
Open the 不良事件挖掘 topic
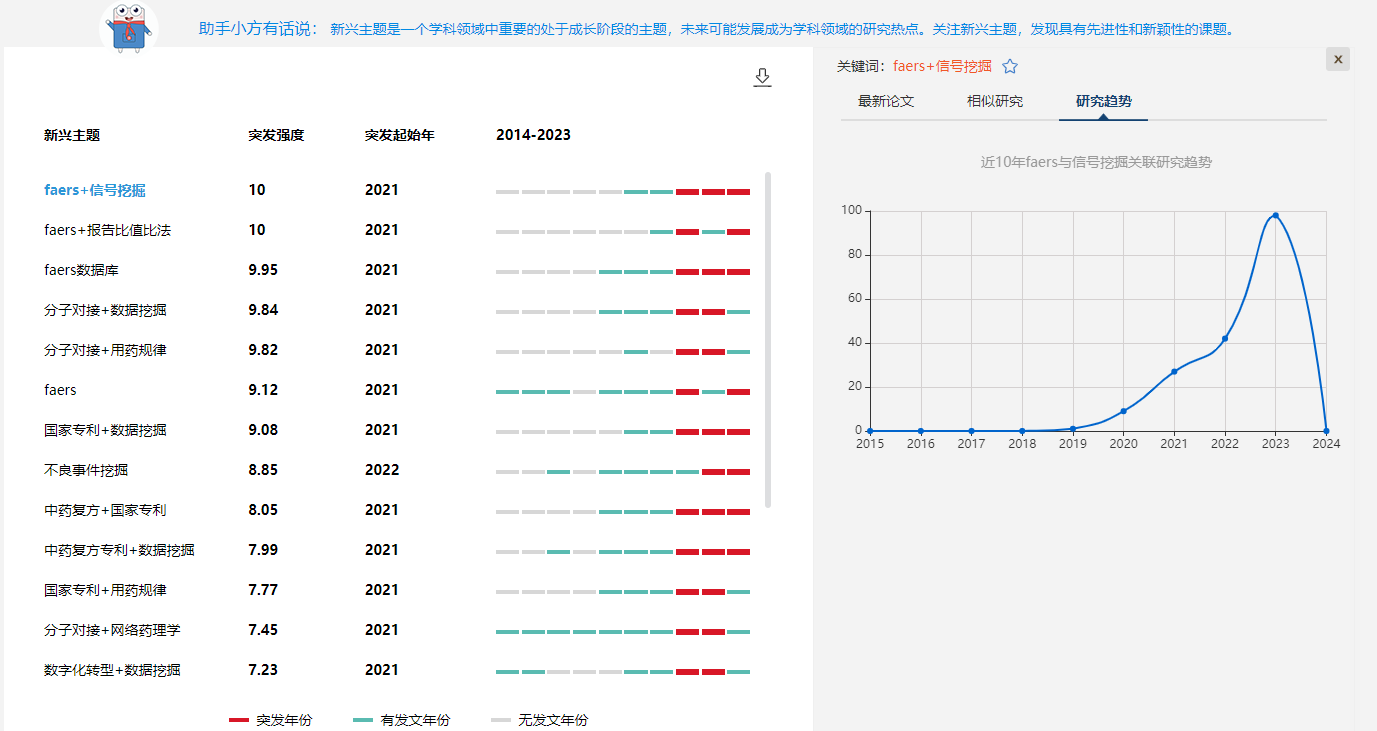click(86, 470)
